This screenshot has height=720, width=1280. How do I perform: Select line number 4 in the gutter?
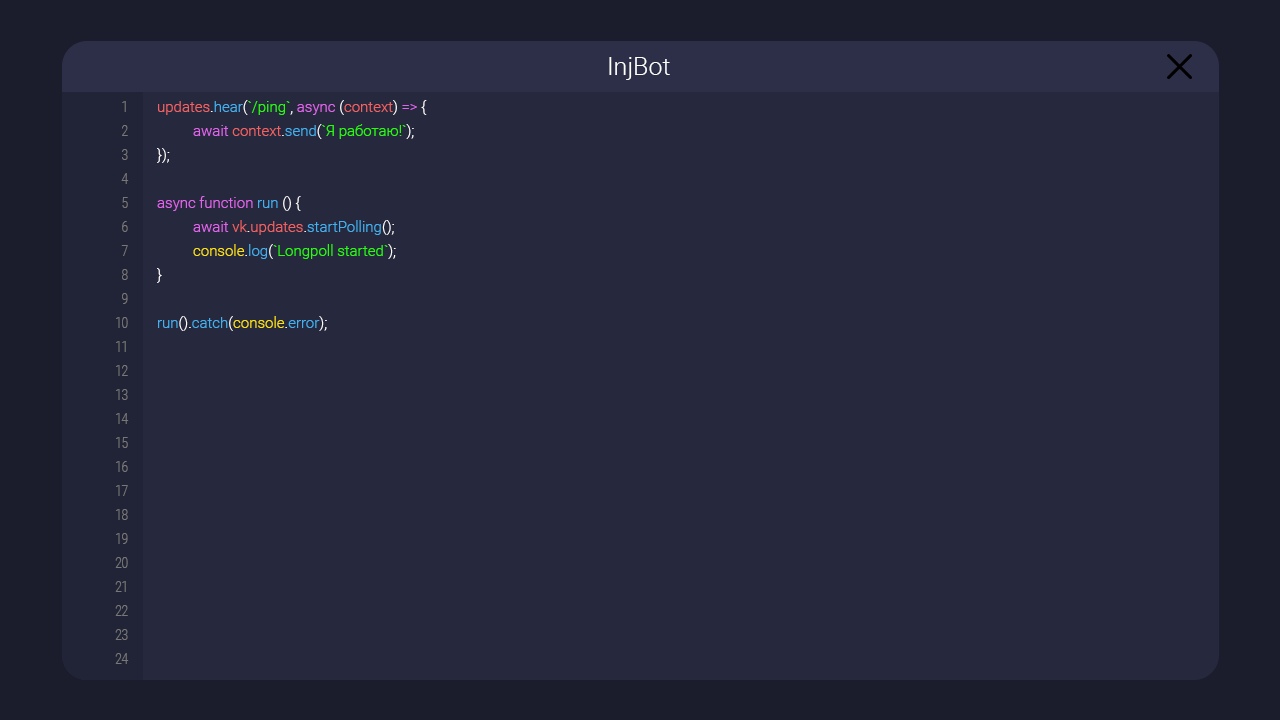pos(124,179)
